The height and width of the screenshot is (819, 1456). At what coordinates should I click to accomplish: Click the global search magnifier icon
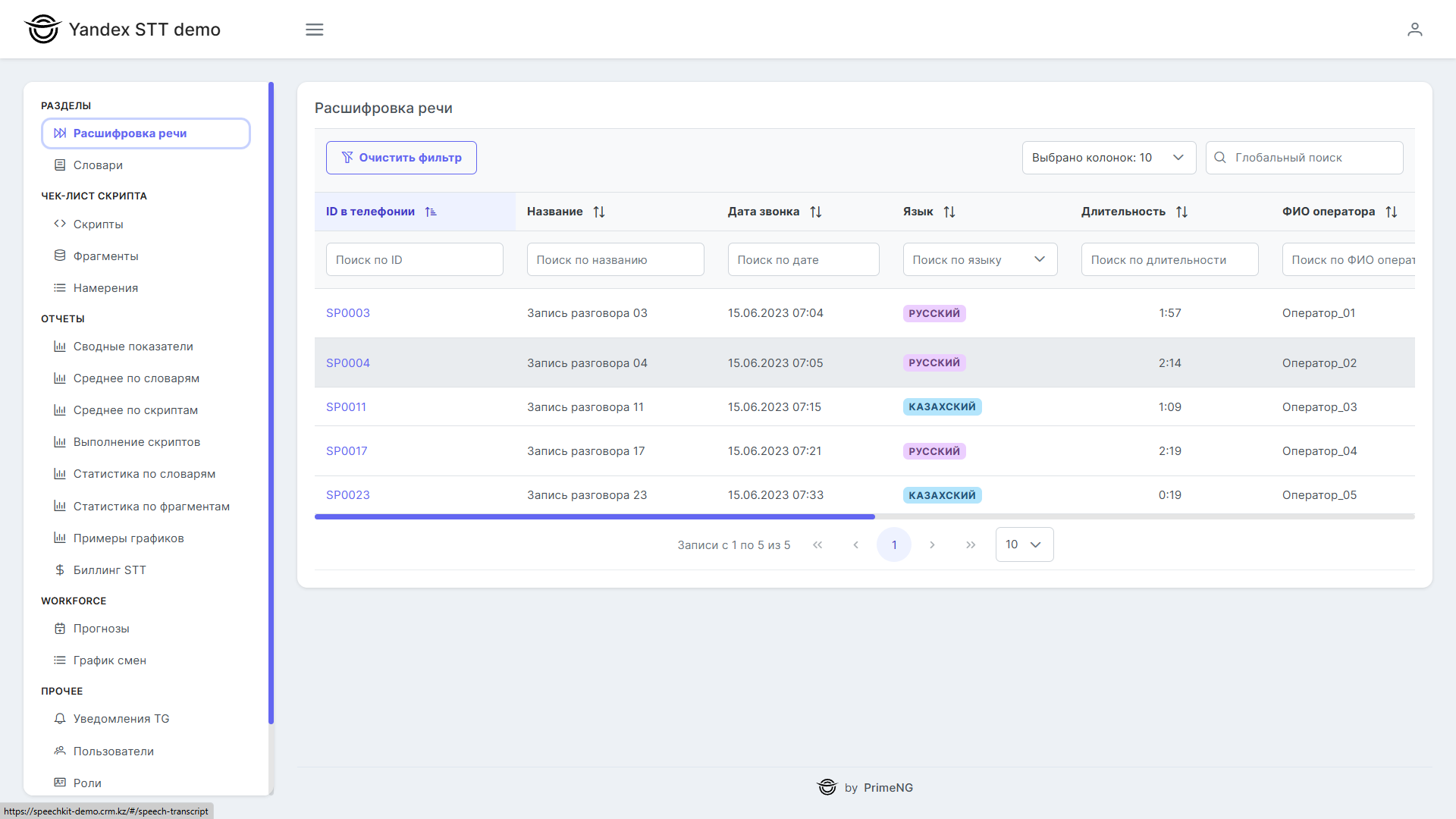point(1220,158)
